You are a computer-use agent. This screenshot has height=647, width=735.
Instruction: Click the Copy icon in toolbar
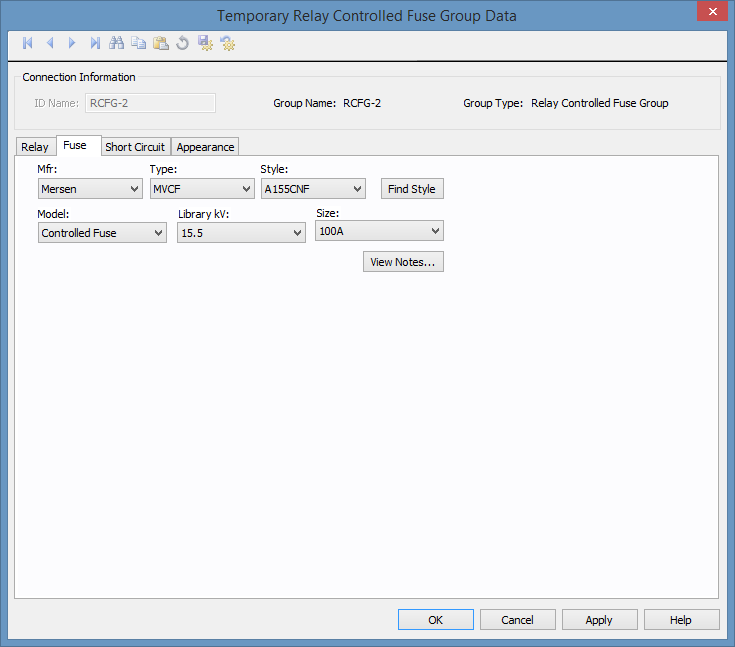[x=138, y=43]
